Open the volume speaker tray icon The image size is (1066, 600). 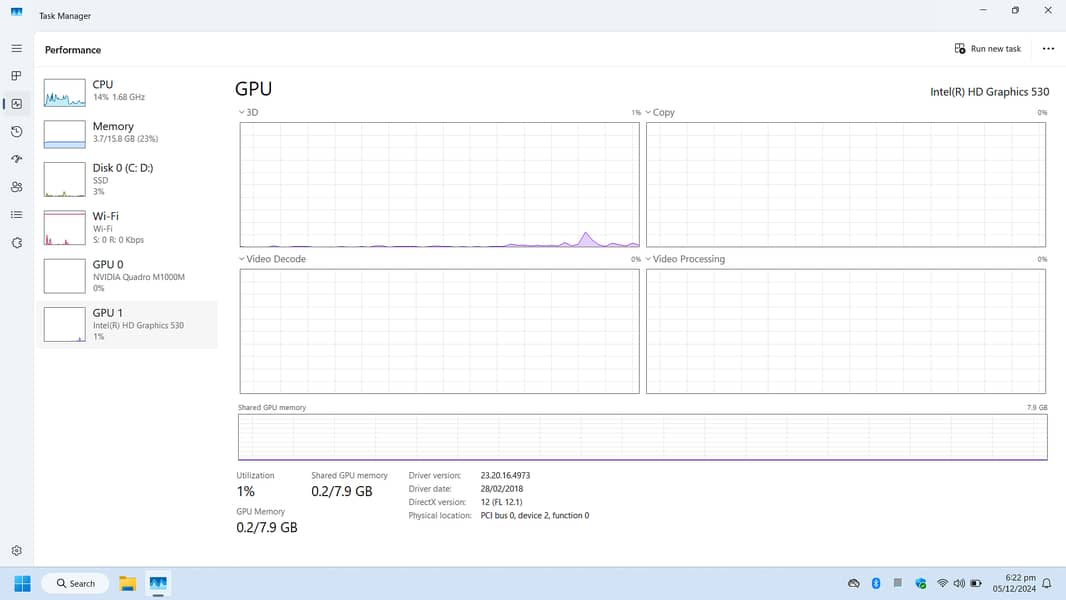(959, 584)
